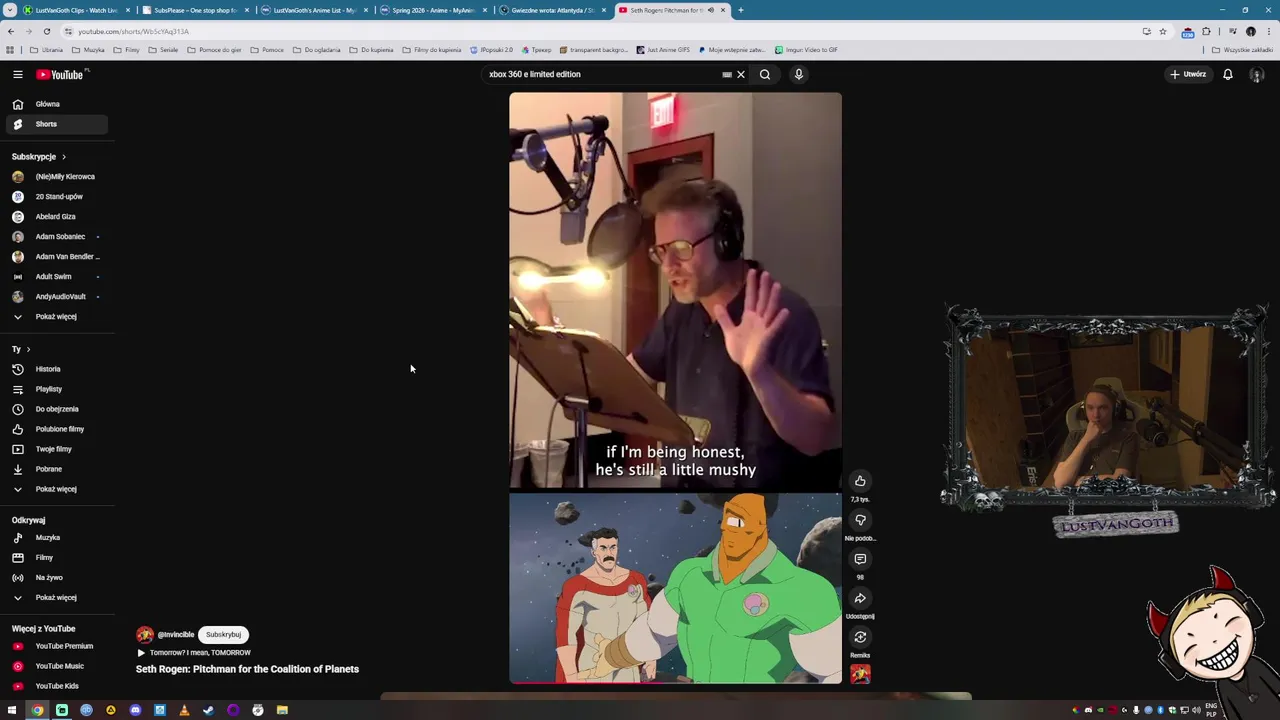The image size is (1280, 720).
Task: Open Windows Start menu
Action: pyautogui.click(x=12, y=710)
